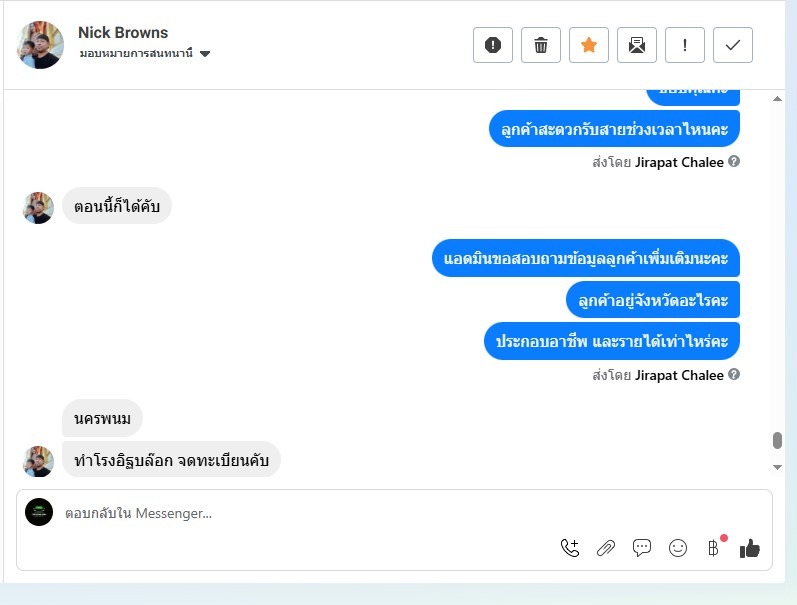Toggle the orange star follow-up marker
The image size is (797, 605).
[x=589, y=45]
